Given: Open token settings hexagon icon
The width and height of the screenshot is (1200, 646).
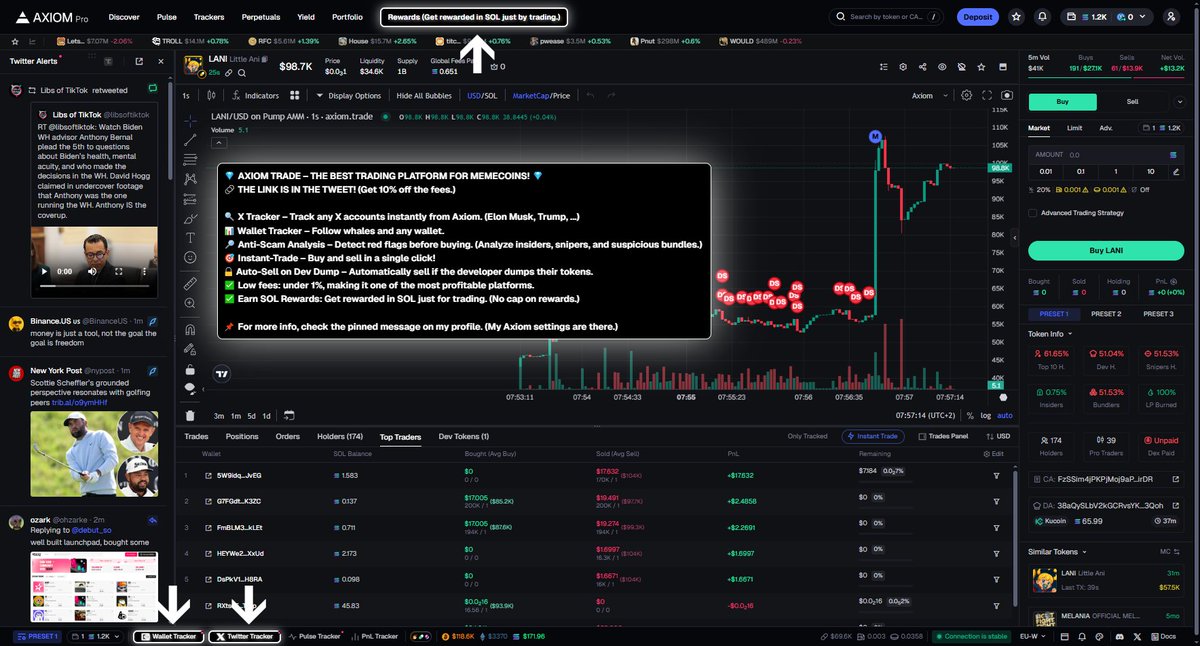Looking at the screenshot, I should click(903, 67).
